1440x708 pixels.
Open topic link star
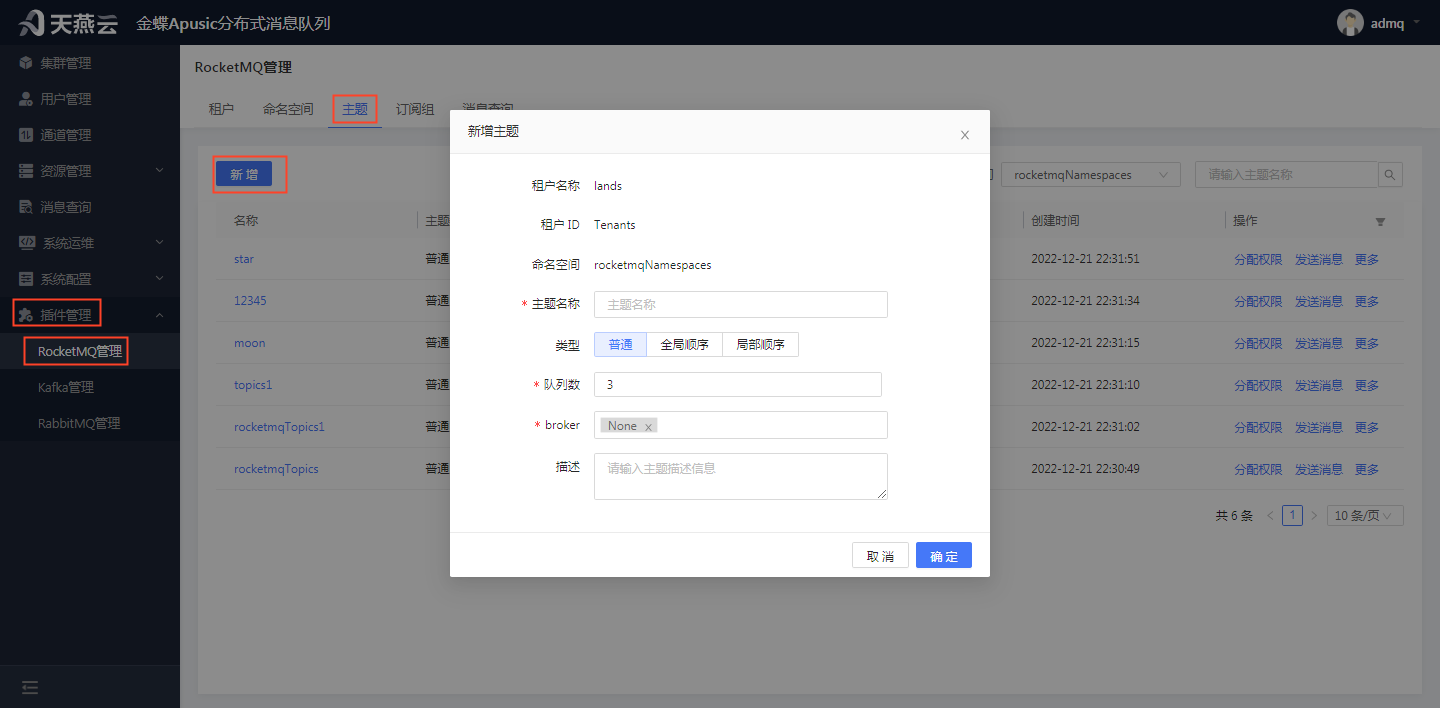point(244,259)
